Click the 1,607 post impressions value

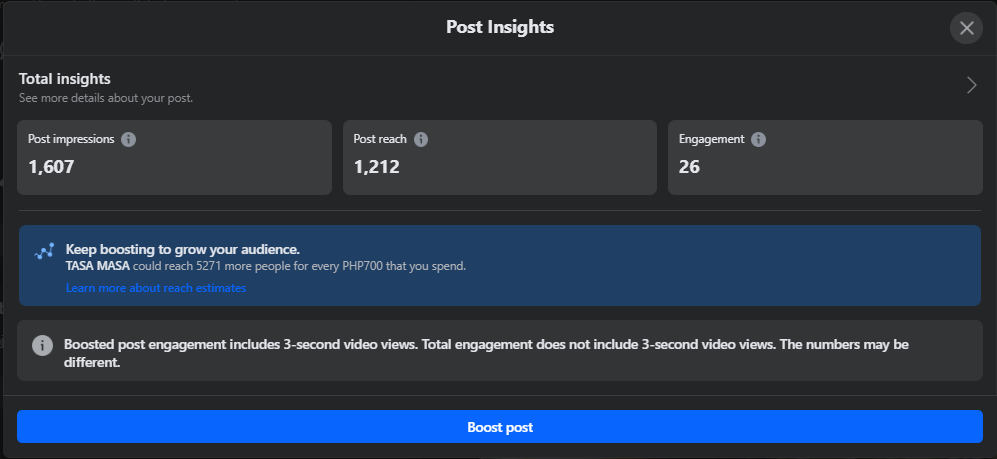click(x=51, y=167)
